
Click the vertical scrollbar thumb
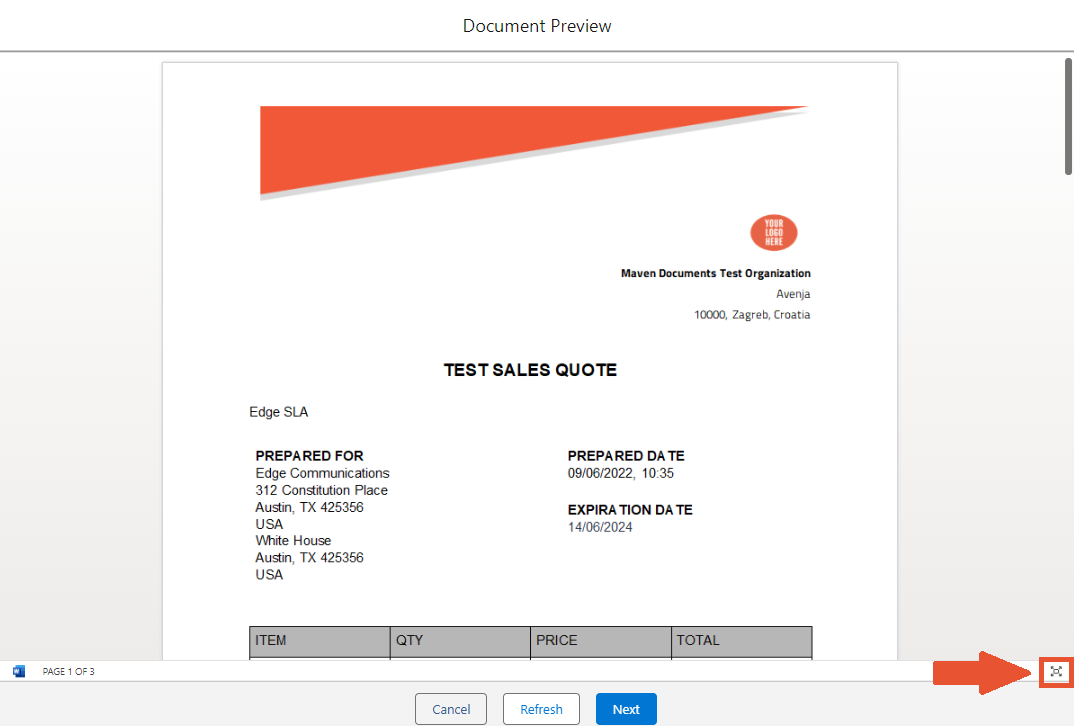point(1069,116)
